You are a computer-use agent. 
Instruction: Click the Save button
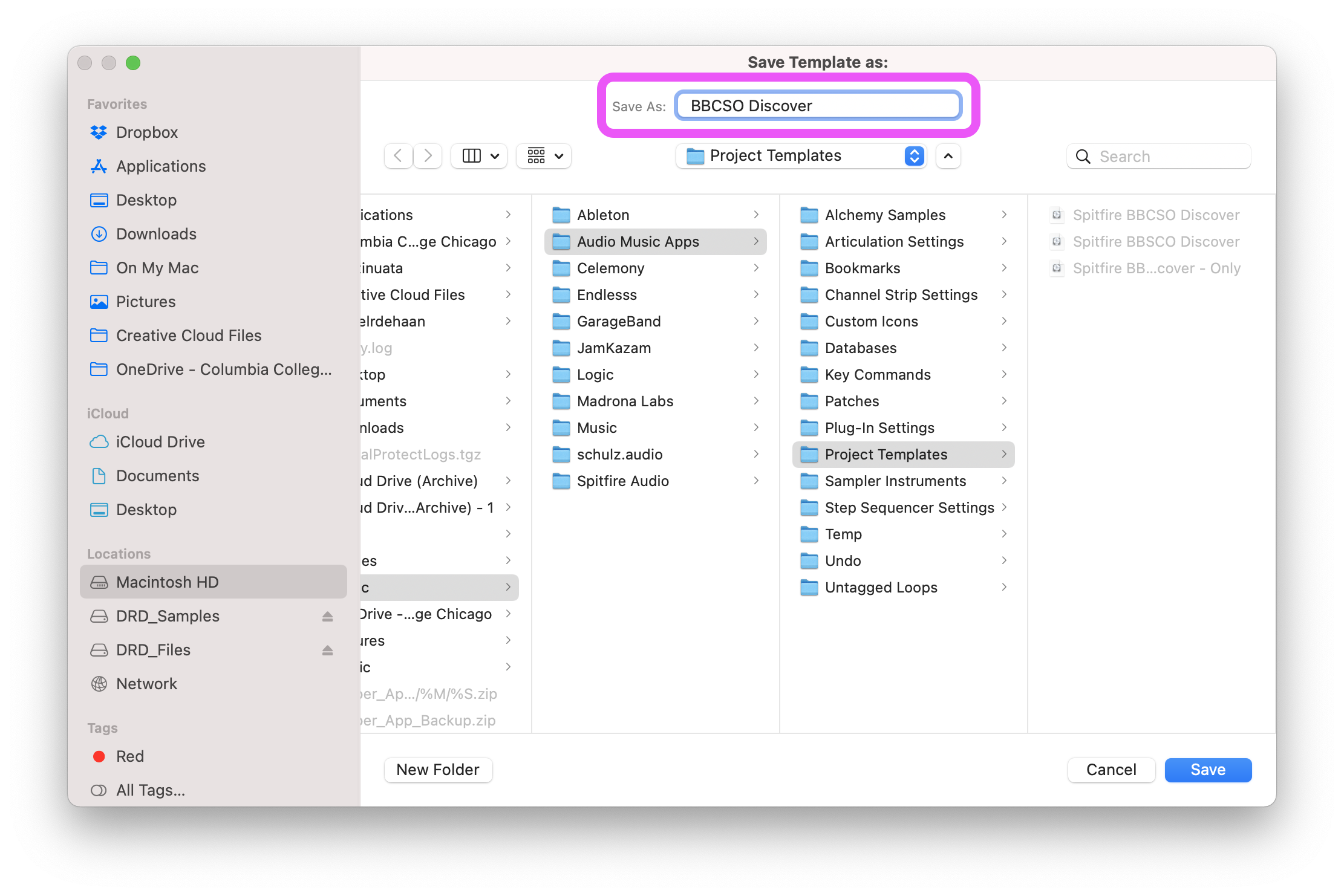coord(1207,770)
